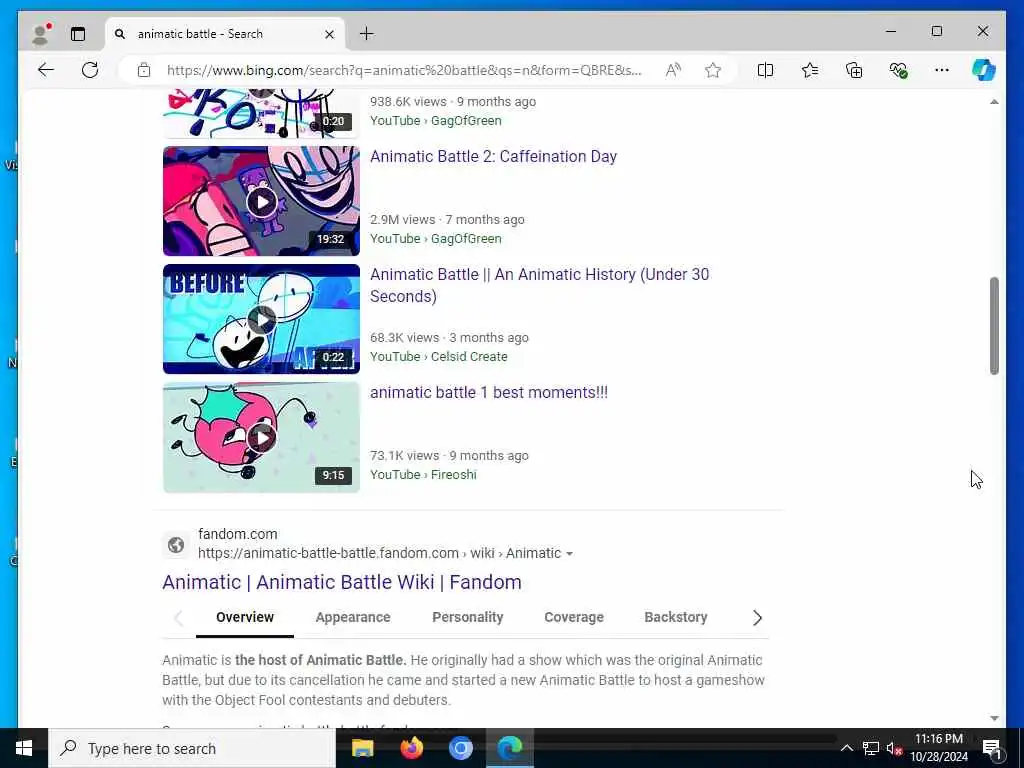Click the fandom.com site name text
This screenshot has height=768, width=1024.
click(x=238, y=534)
